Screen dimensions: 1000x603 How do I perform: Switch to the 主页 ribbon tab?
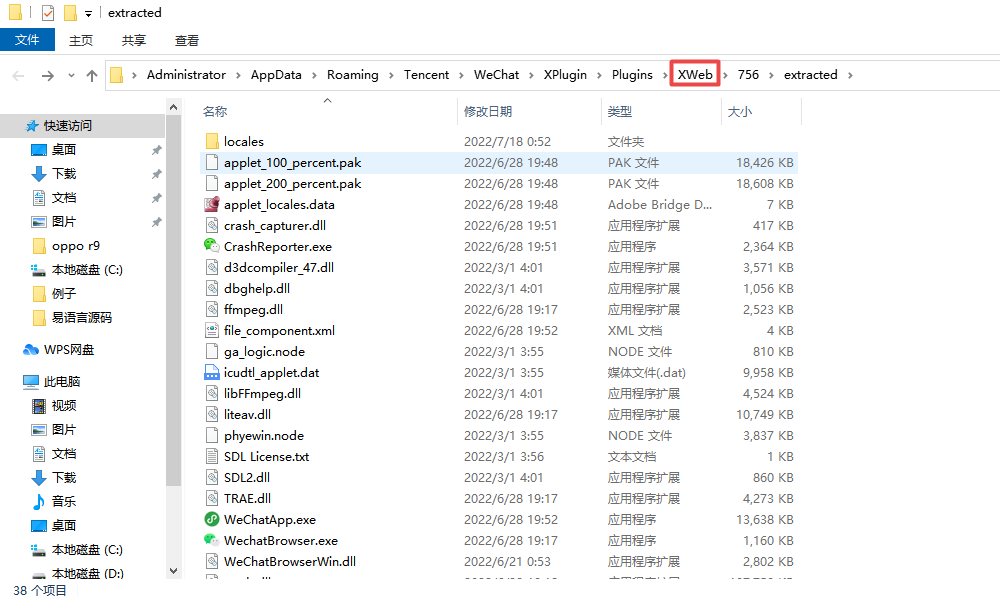(x=81, y=40)
